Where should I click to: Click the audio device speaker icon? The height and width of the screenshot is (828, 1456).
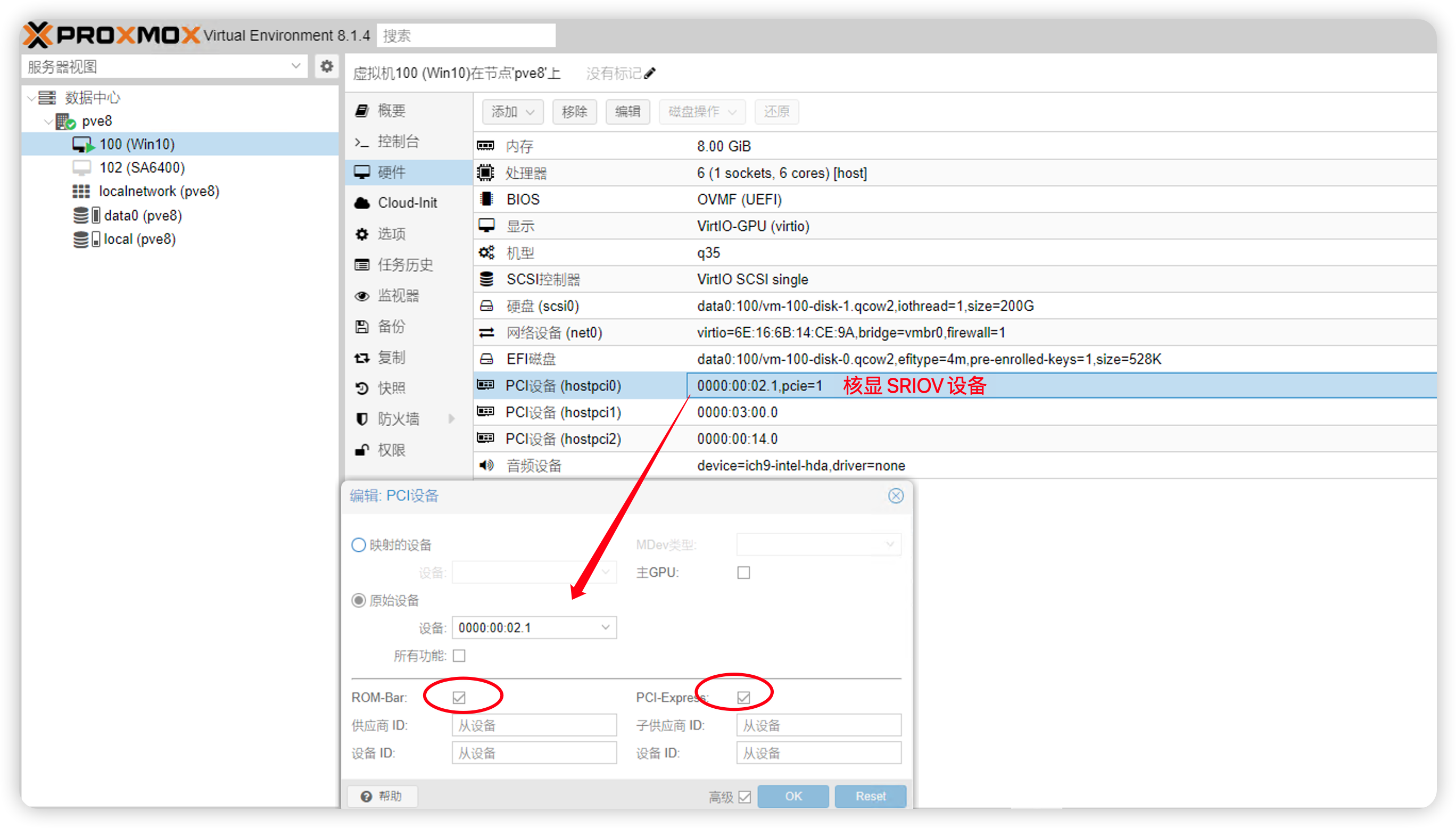[486, 465]
